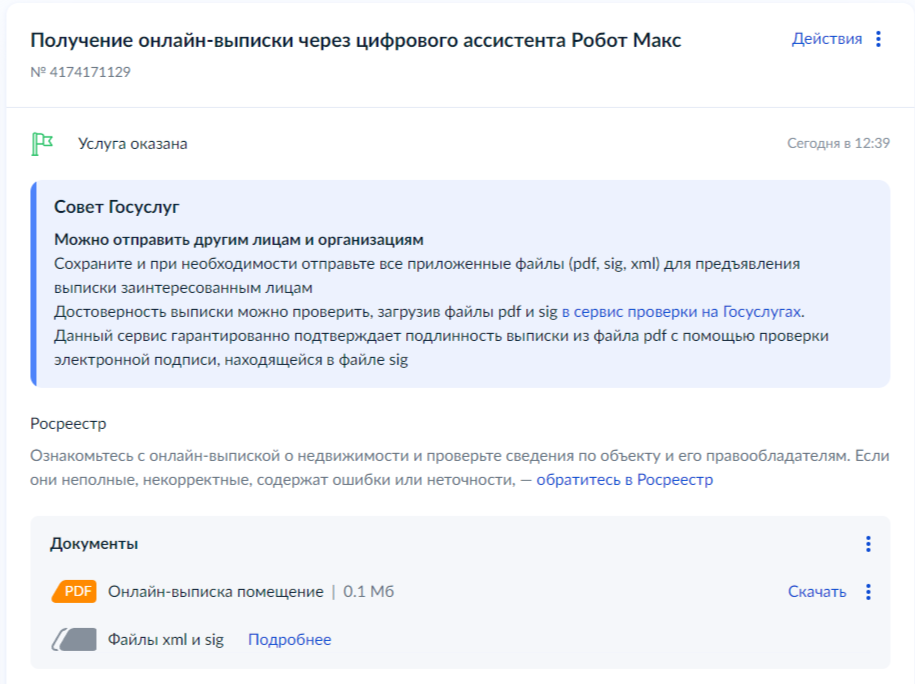Open the Документы section three-dot menu
The height and width of the screenshot is (684, 915).
pyautogui.click(x=868, y=544)
